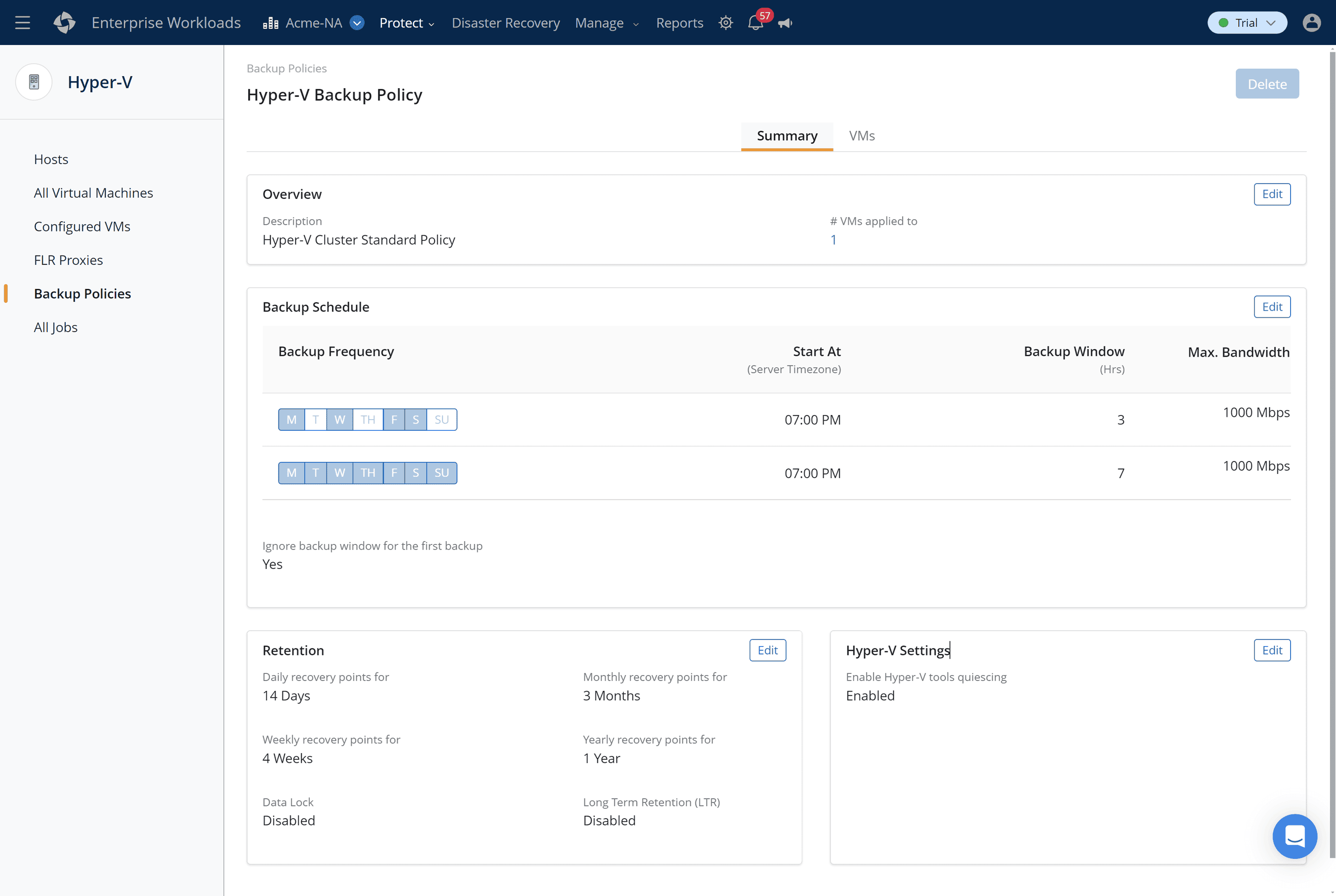Toggle M day in the 7-hour window schedule
1336x896 pixels.
[291, 473]
